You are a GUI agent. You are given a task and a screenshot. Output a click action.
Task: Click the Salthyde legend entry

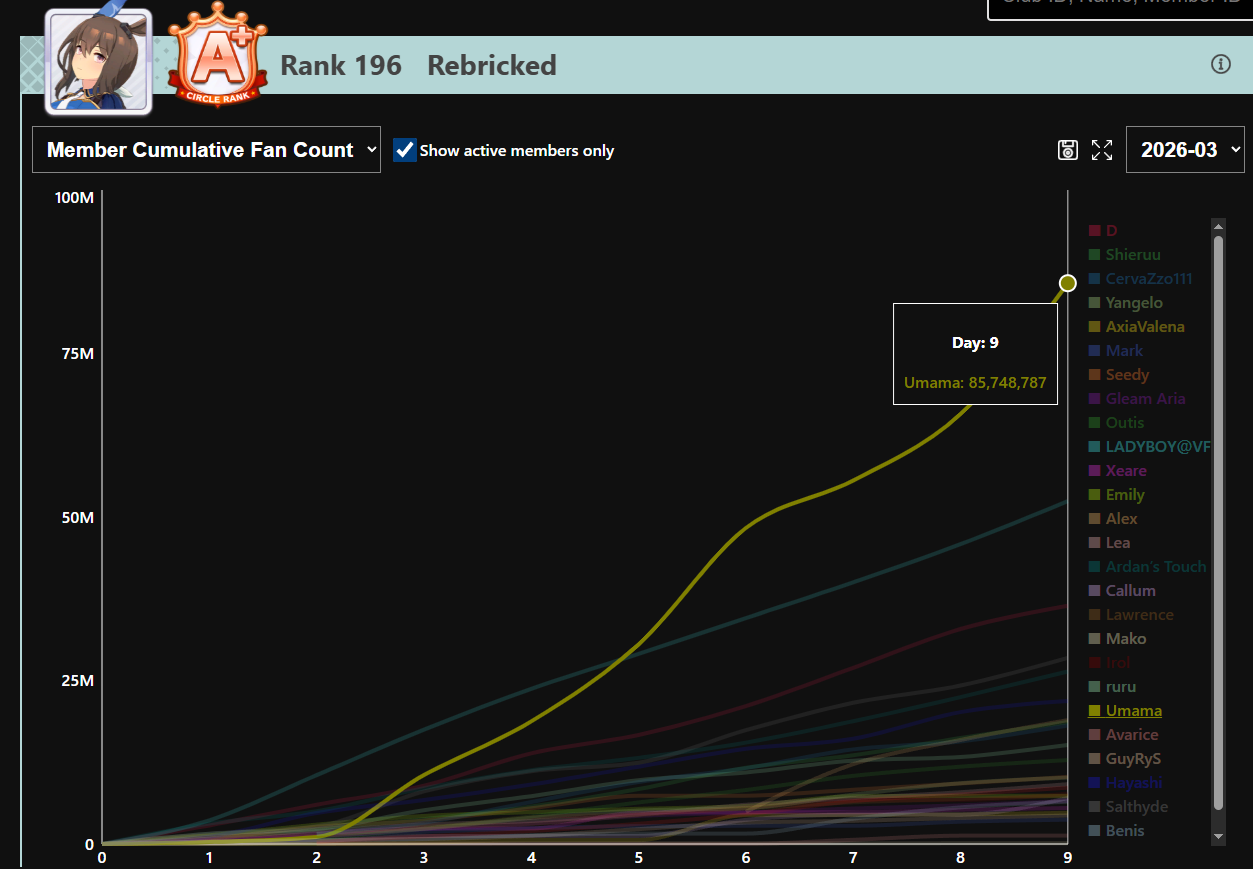click(x=1128, y=807)
